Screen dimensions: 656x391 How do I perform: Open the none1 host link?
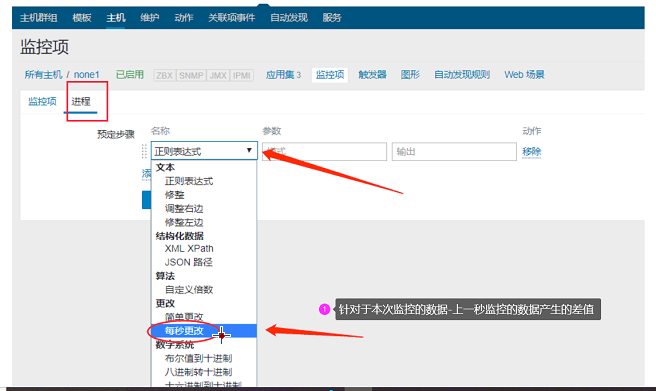point(87,75)
